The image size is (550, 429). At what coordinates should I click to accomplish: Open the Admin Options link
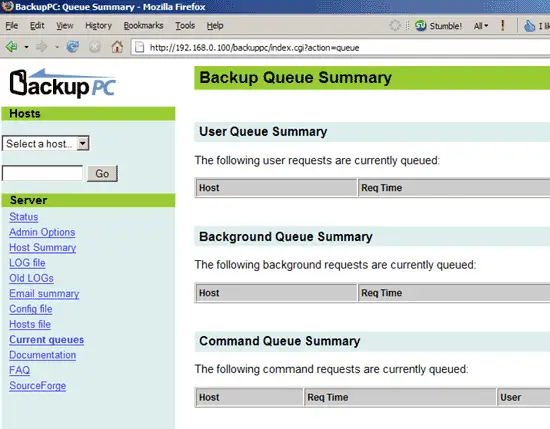[42, 232]
